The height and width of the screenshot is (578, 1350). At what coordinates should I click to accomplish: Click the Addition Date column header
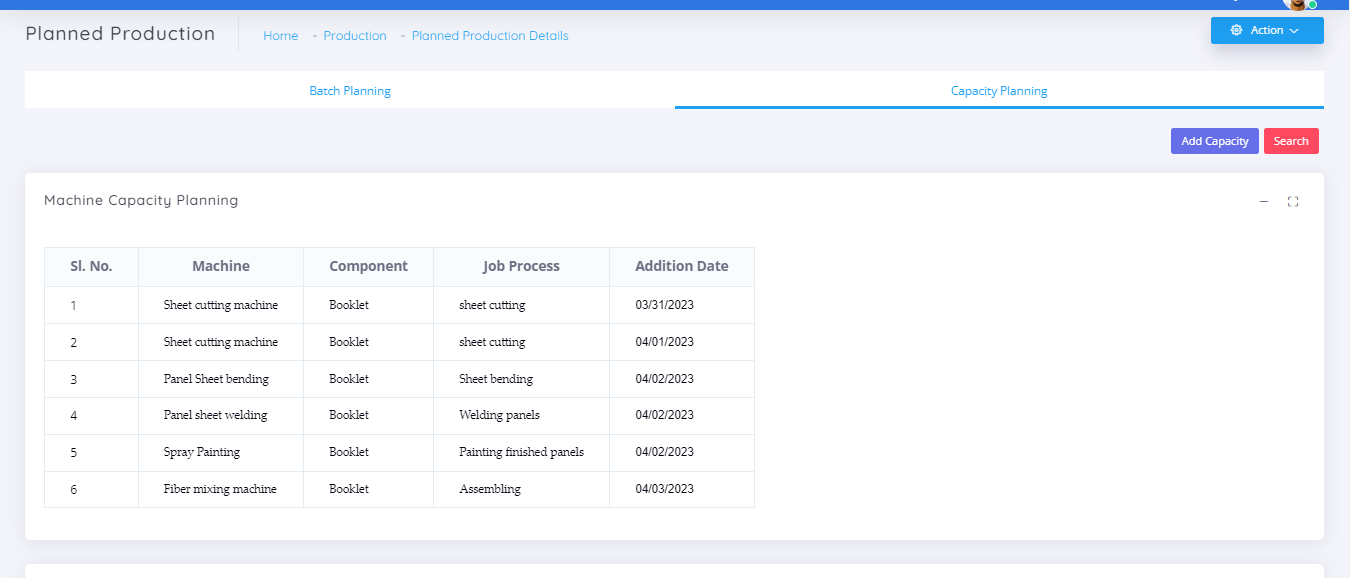(x=682, y=266)
